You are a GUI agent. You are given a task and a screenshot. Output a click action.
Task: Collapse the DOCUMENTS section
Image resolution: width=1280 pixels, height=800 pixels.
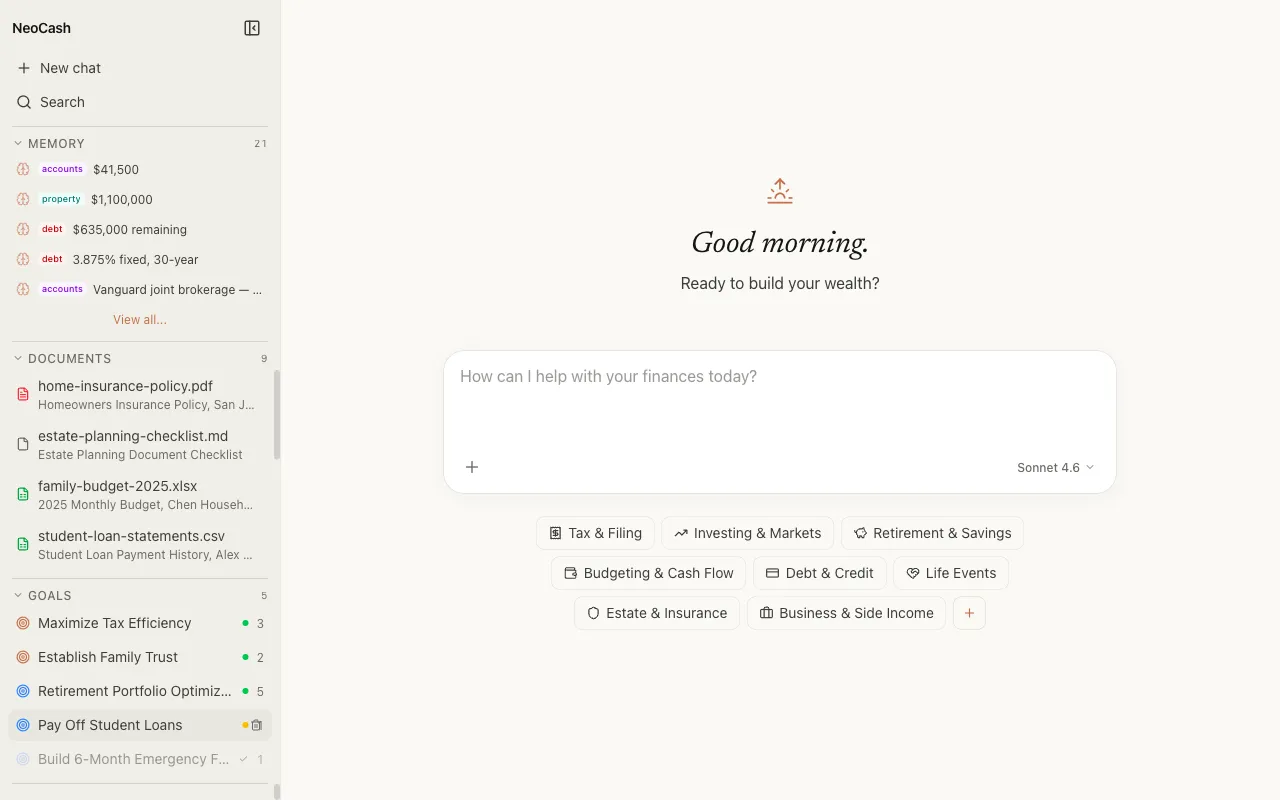pos(16,358)
